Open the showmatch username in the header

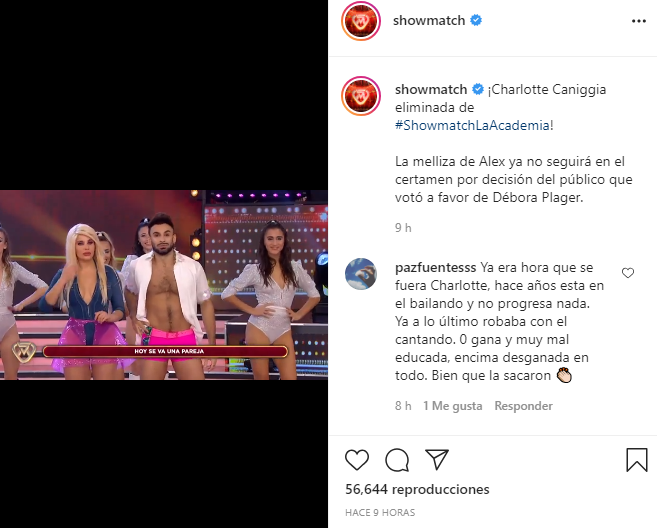coord(429,20)
